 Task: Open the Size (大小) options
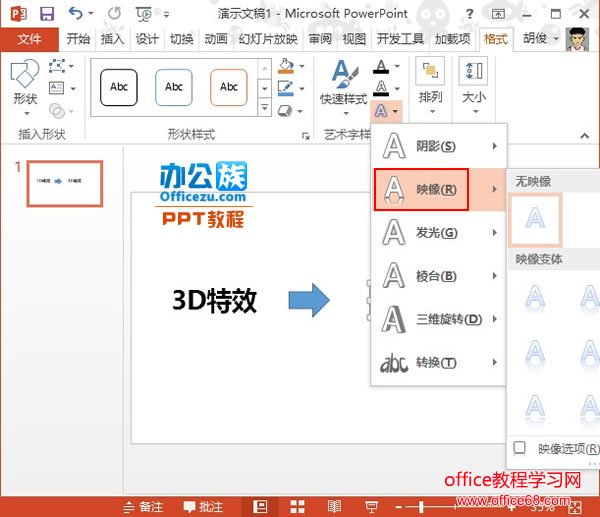click(x=474, y=86)
